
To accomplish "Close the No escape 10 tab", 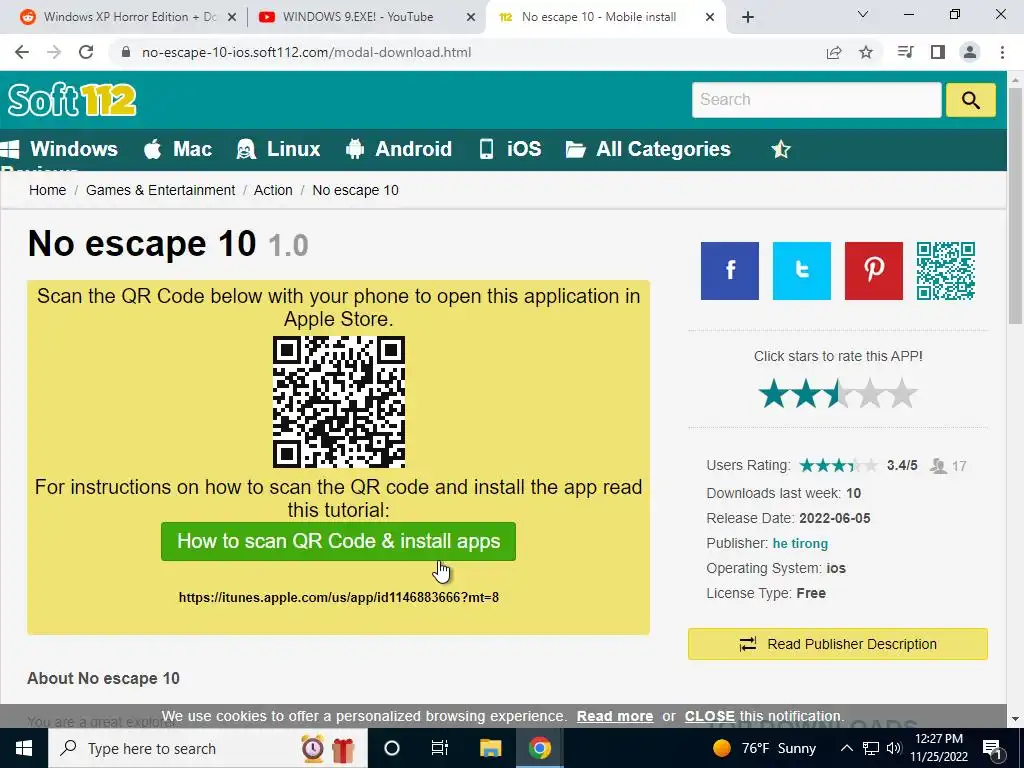I will [x=710, y=18].
